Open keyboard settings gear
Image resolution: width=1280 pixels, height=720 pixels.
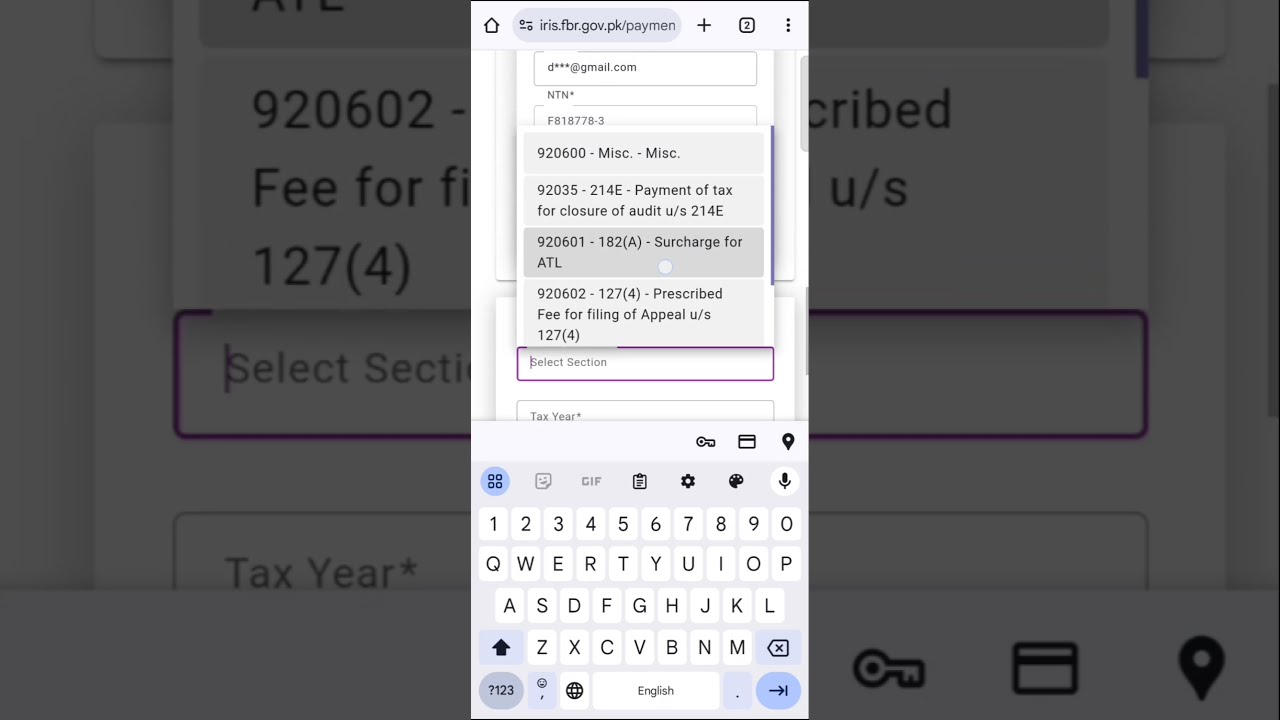coord(688,482)
